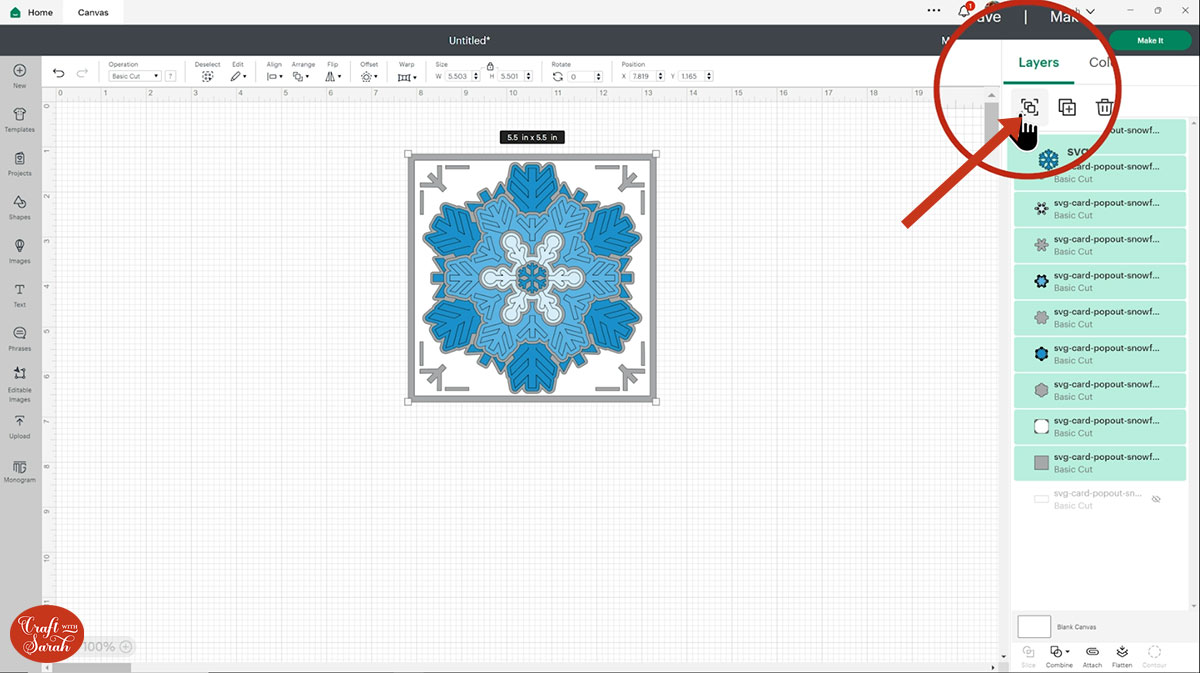Screen dimensions: 1200x673
Task: Click the Untitled* project title
Action: coord(469,41)
